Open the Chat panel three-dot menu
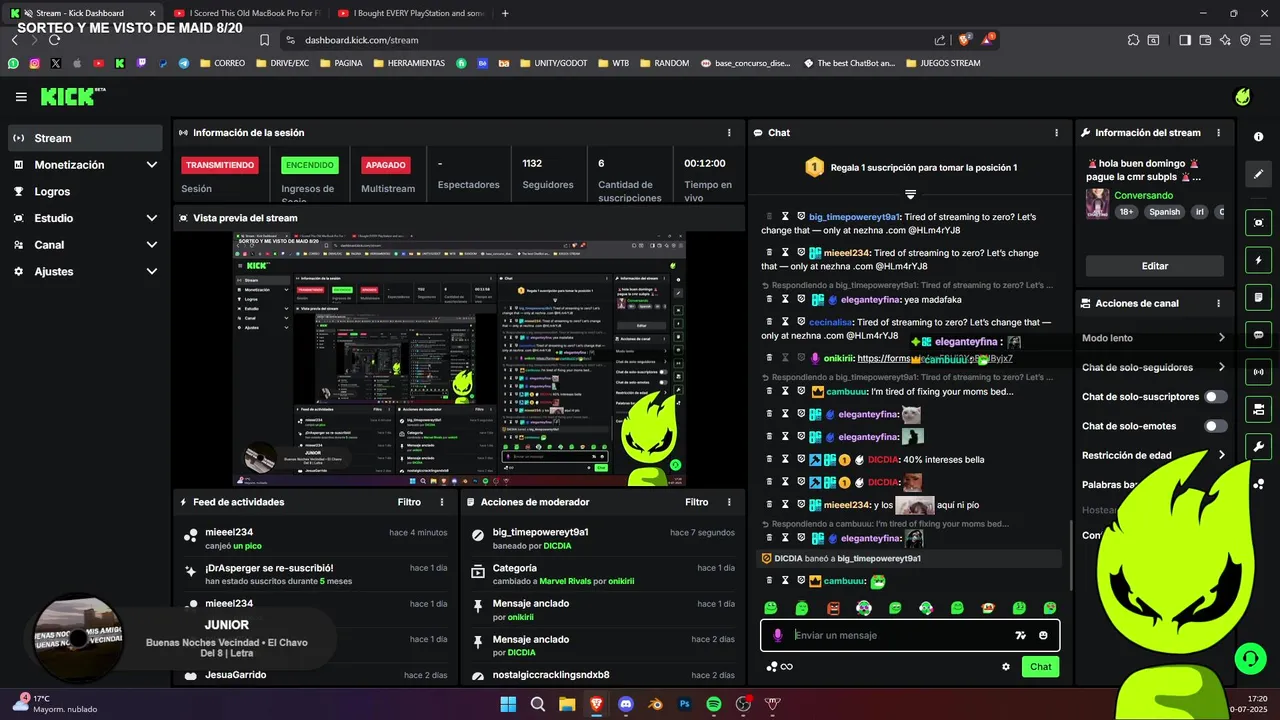Screen dimensions: 1280x720 pyautogui.click(x=1057, y=132)
